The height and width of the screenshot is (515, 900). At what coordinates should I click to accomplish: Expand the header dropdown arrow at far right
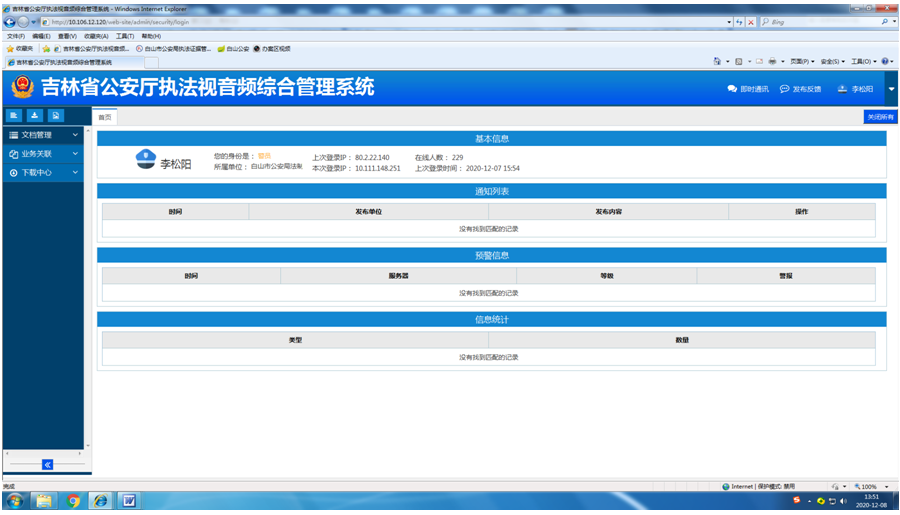[891, 89]
